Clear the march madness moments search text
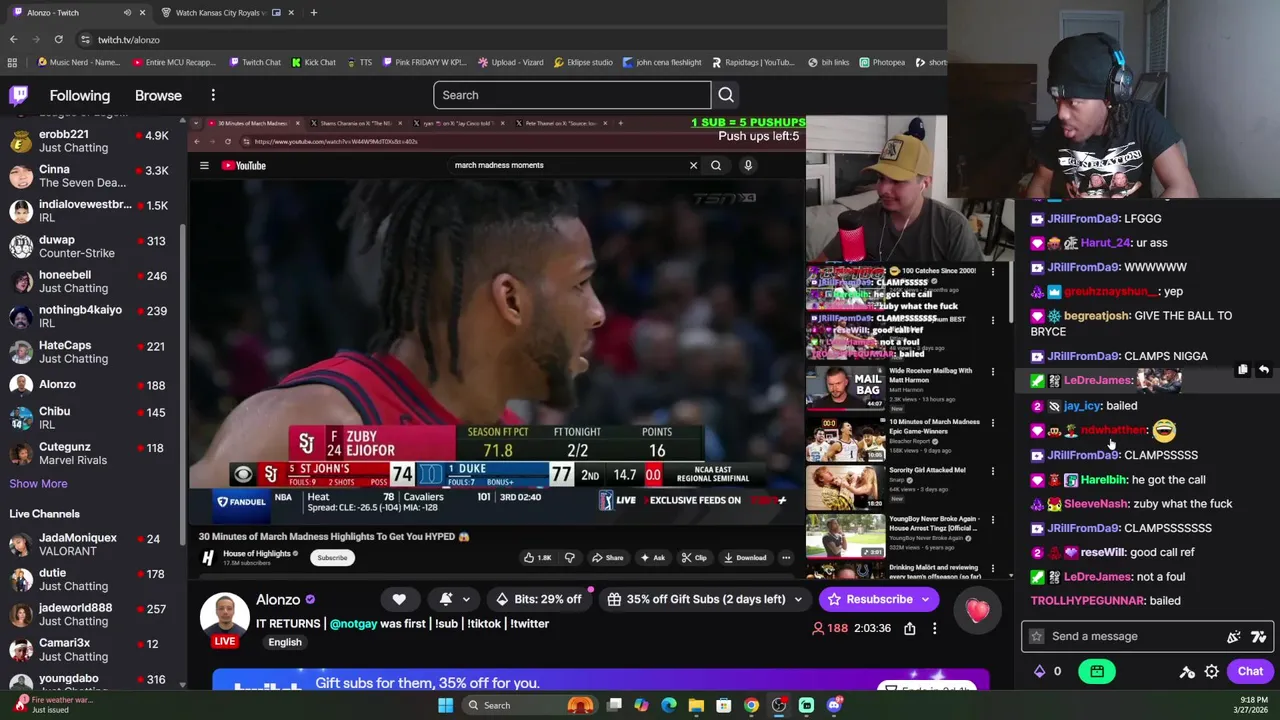Image resolution: width=1280 pixels, height=720 pixels. click(x=693, y=165)
